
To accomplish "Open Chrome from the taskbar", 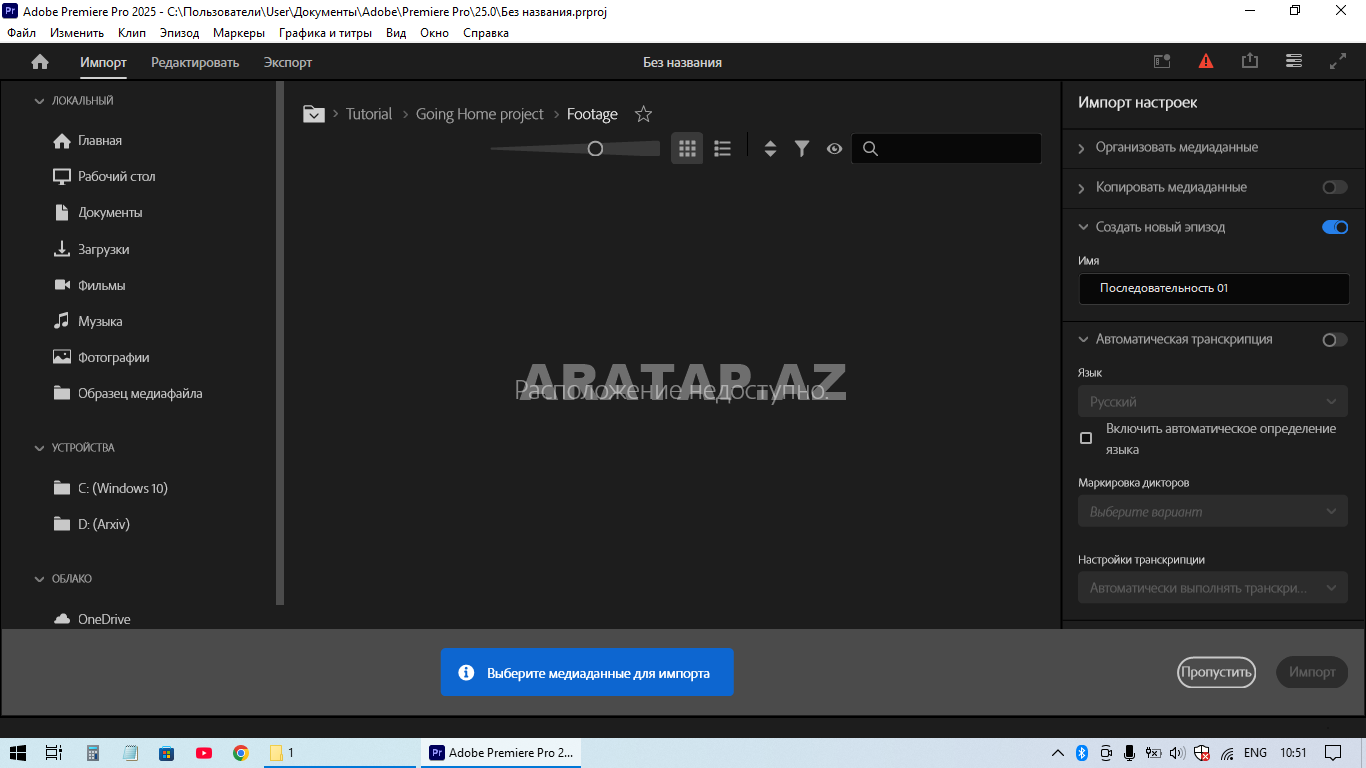I will click(x=240, y=753).
